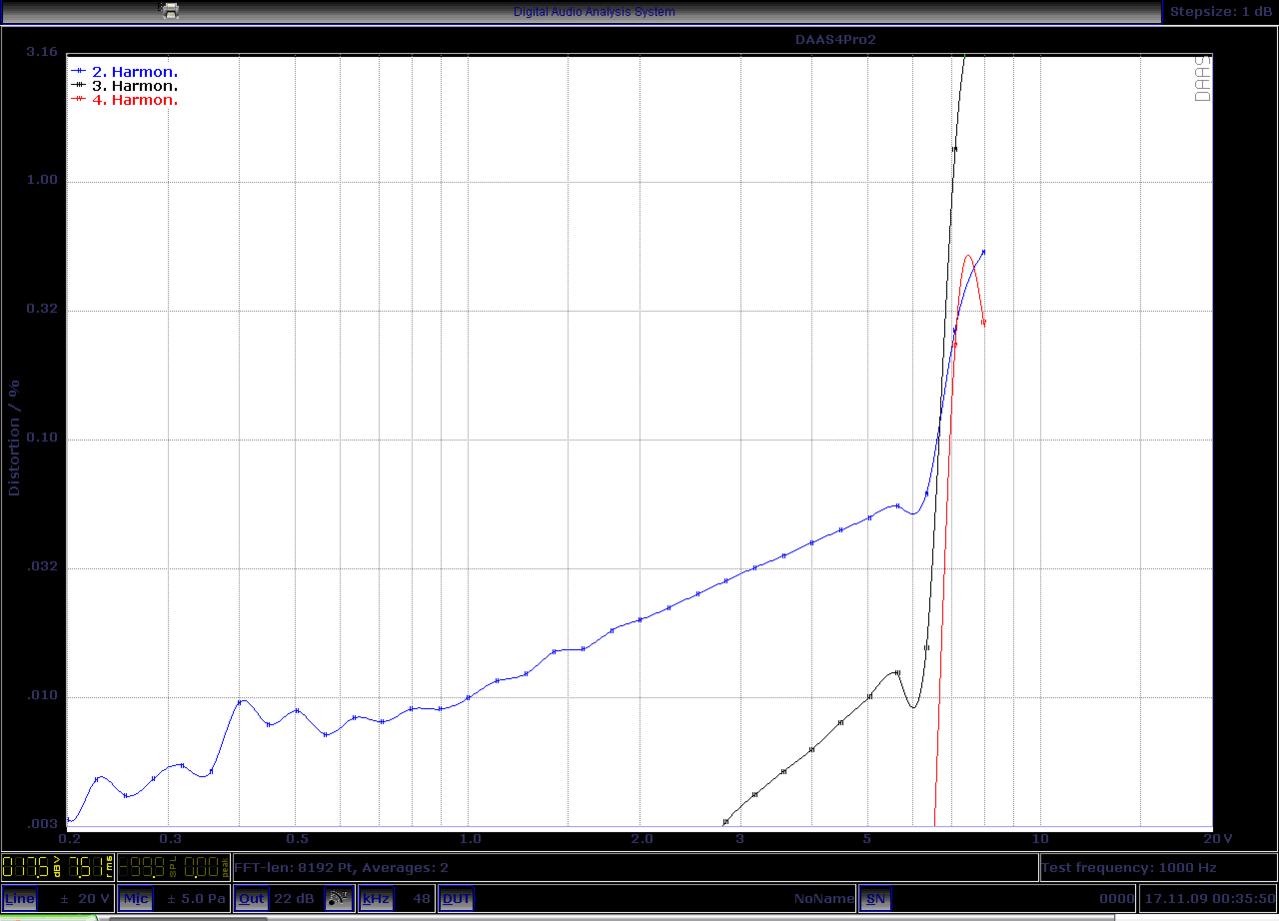Select the 3. Harmon. legend entry
The width and height of the screenshot is (1279, 921).
point(125,86)
